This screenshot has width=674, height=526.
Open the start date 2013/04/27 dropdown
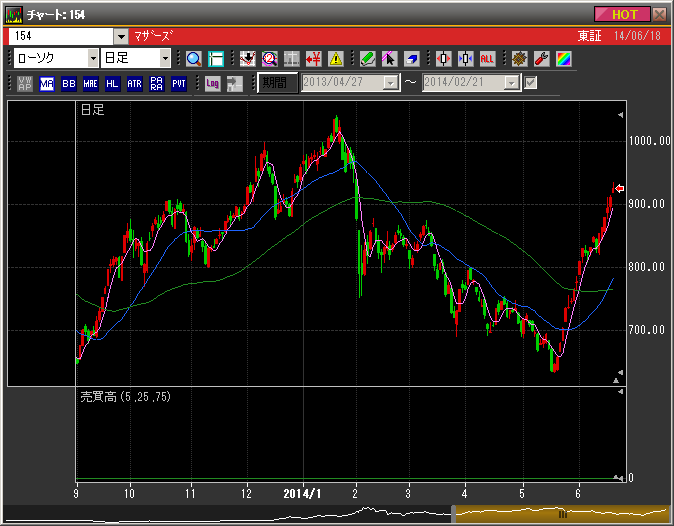(390, 83)
